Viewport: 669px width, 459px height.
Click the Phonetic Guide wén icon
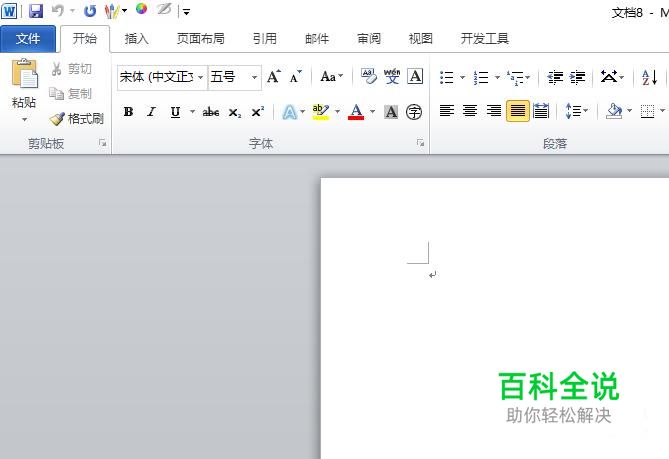(x=392, y=77)
